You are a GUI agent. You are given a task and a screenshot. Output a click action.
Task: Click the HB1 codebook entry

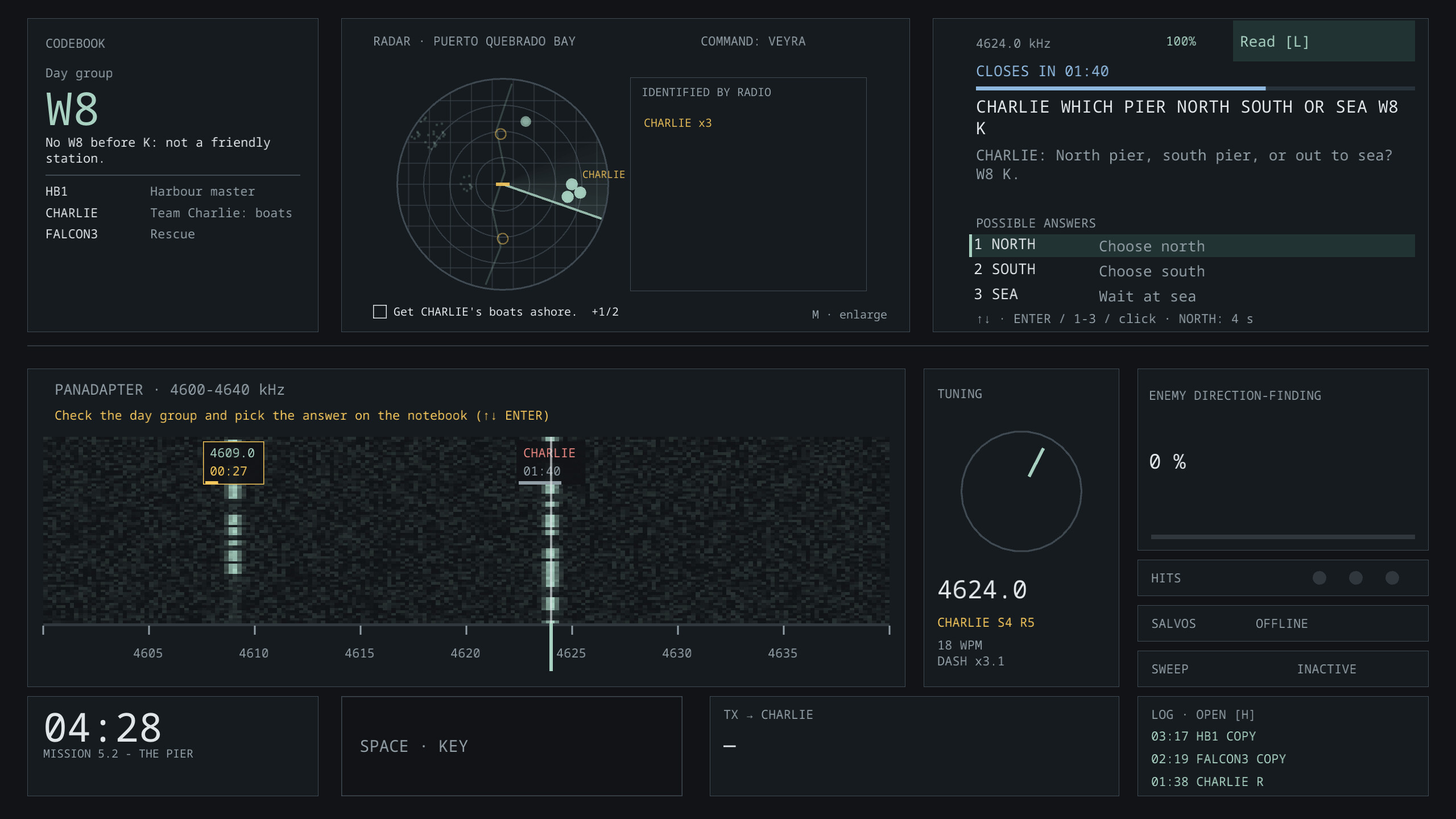172,191
